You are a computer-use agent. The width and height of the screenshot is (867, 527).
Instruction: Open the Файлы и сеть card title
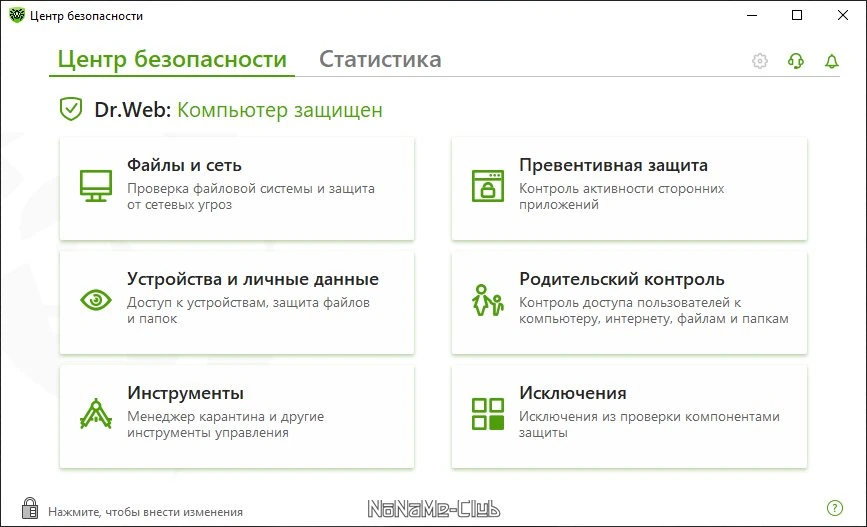pos(184,165)
